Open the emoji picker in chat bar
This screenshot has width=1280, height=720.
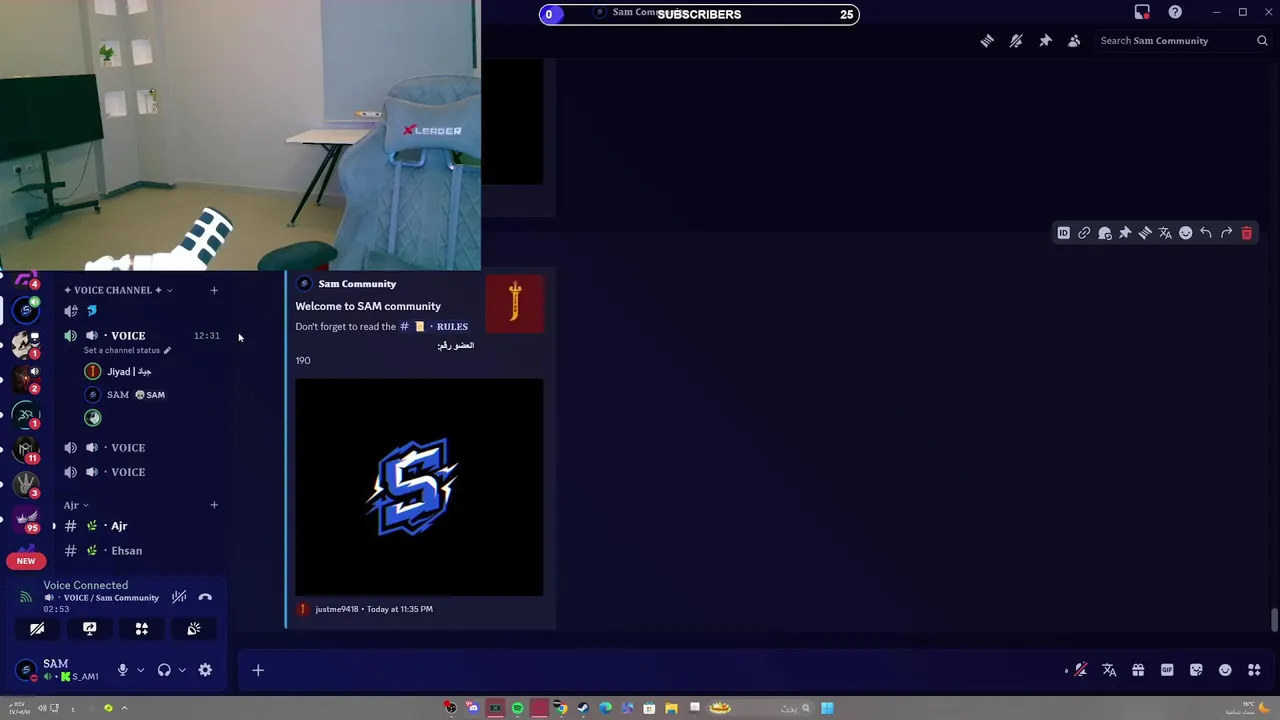(x=1225, y=670)
